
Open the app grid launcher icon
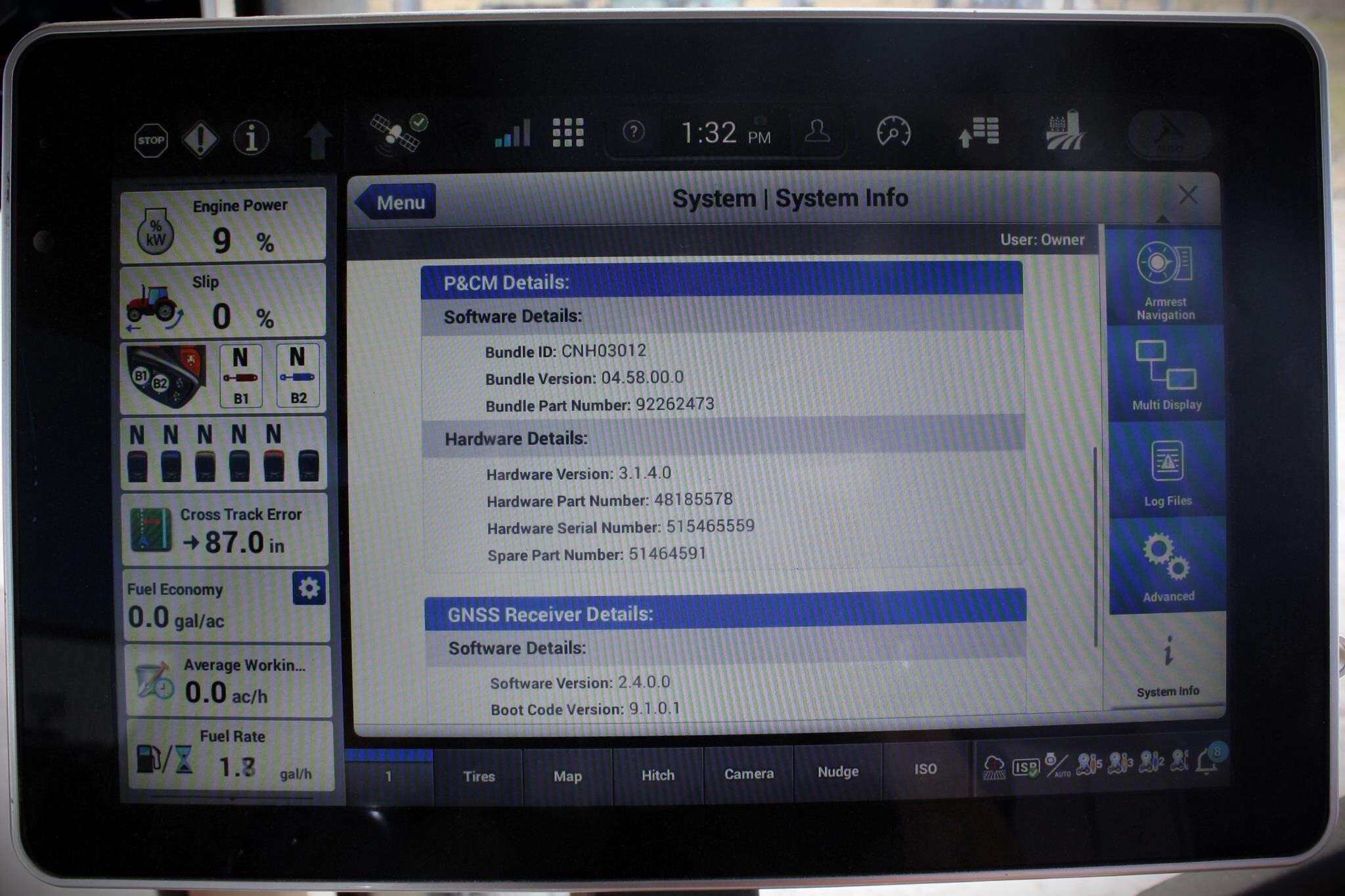[568, 133]
